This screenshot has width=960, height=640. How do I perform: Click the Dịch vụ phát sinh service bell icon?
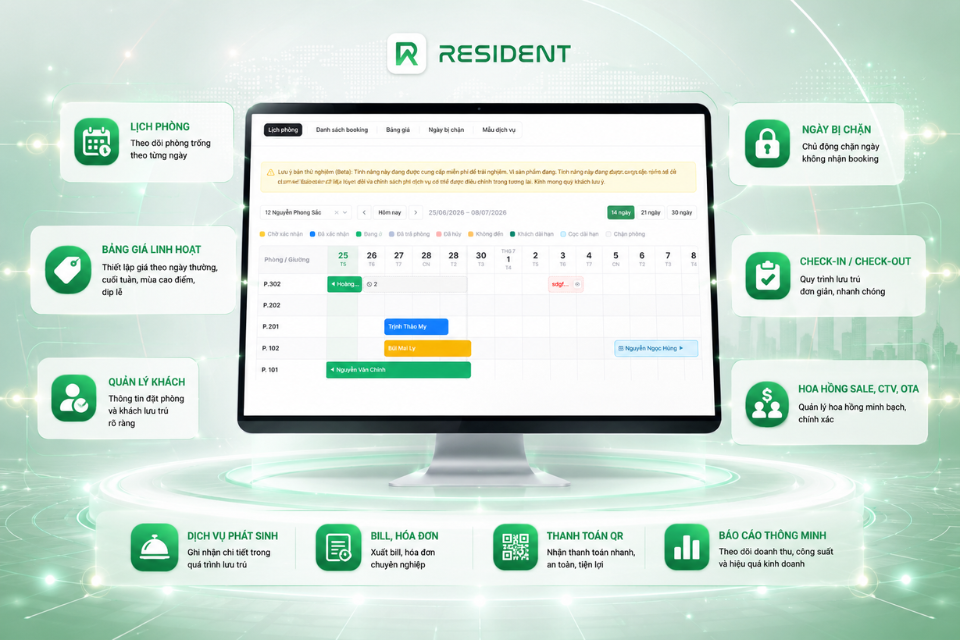point(154,547)
